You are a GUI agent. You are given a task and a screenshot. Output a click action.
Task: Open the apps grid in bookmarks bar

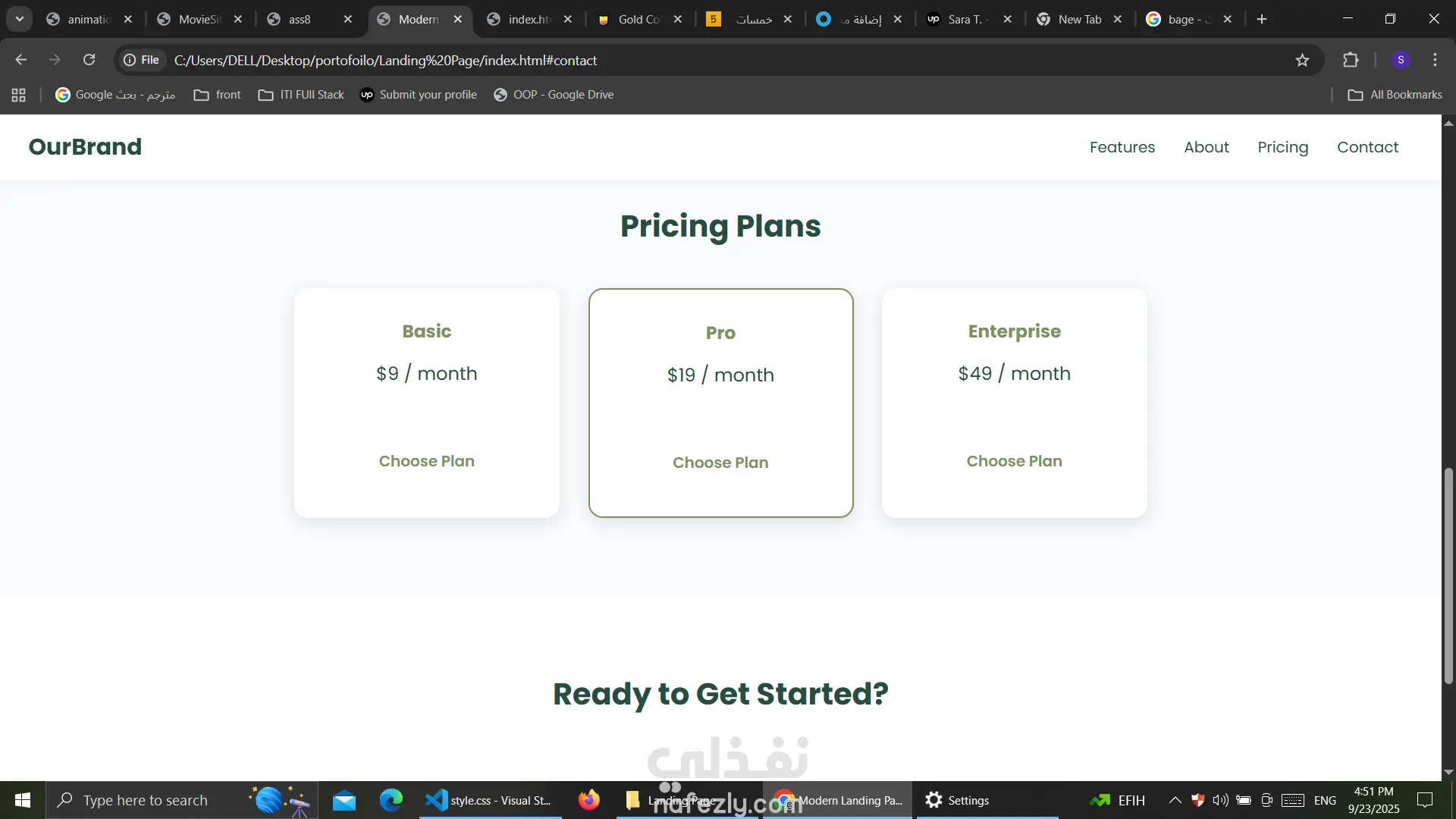pos(19,95)
